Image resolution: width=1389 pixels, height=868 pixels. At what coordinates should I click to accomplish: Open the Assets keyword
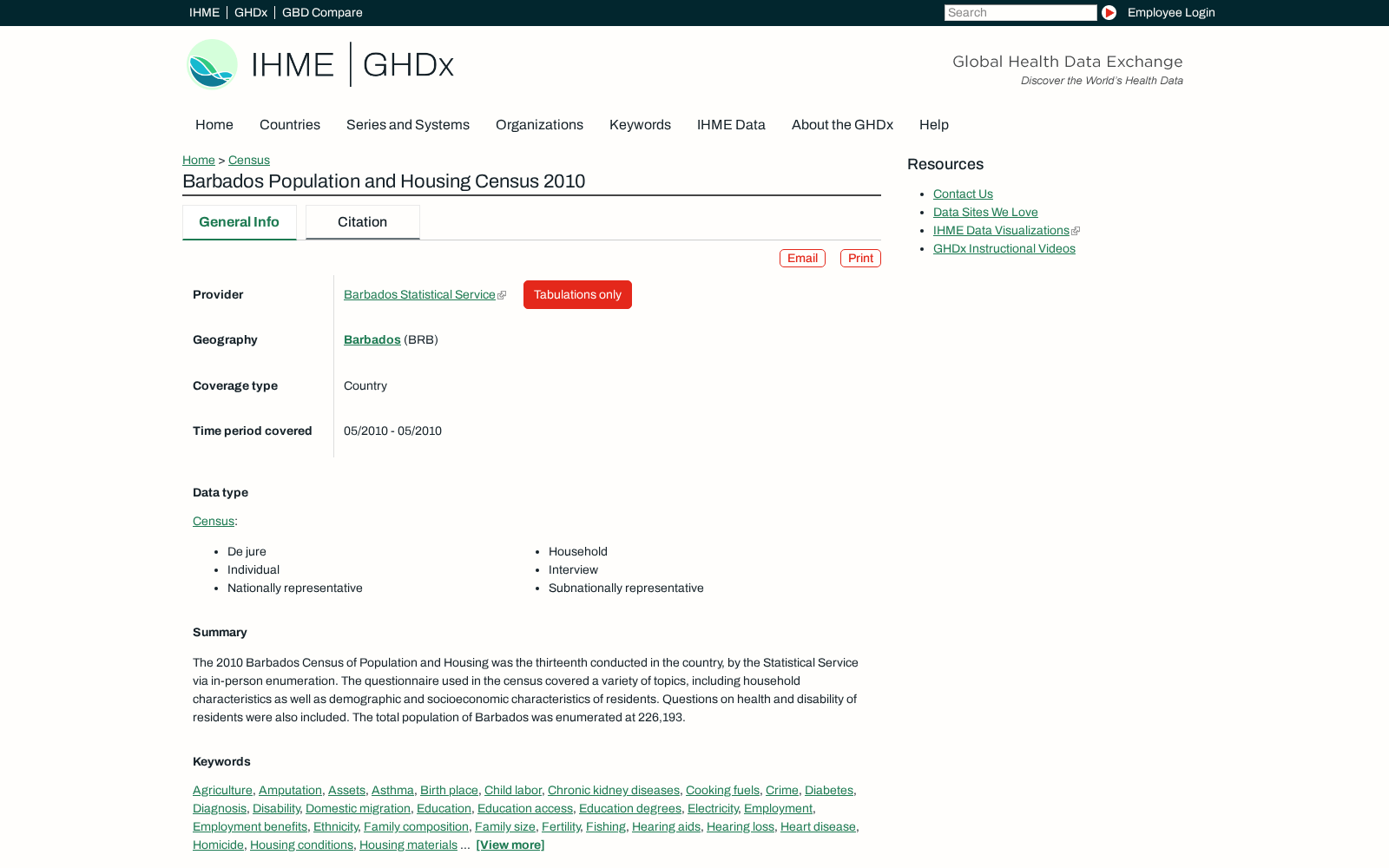[346, 790]
